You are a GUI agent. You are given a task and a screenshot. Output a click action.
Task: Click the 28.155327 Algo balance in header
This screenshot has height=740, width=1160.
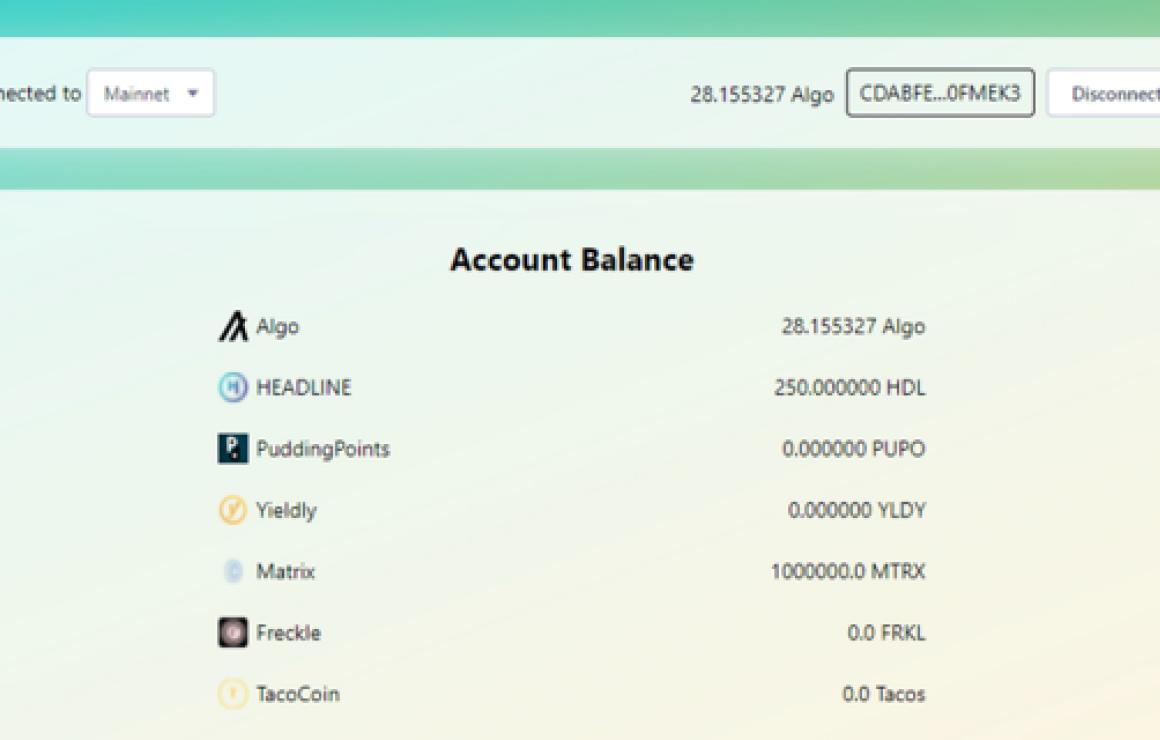click(762, 95)
